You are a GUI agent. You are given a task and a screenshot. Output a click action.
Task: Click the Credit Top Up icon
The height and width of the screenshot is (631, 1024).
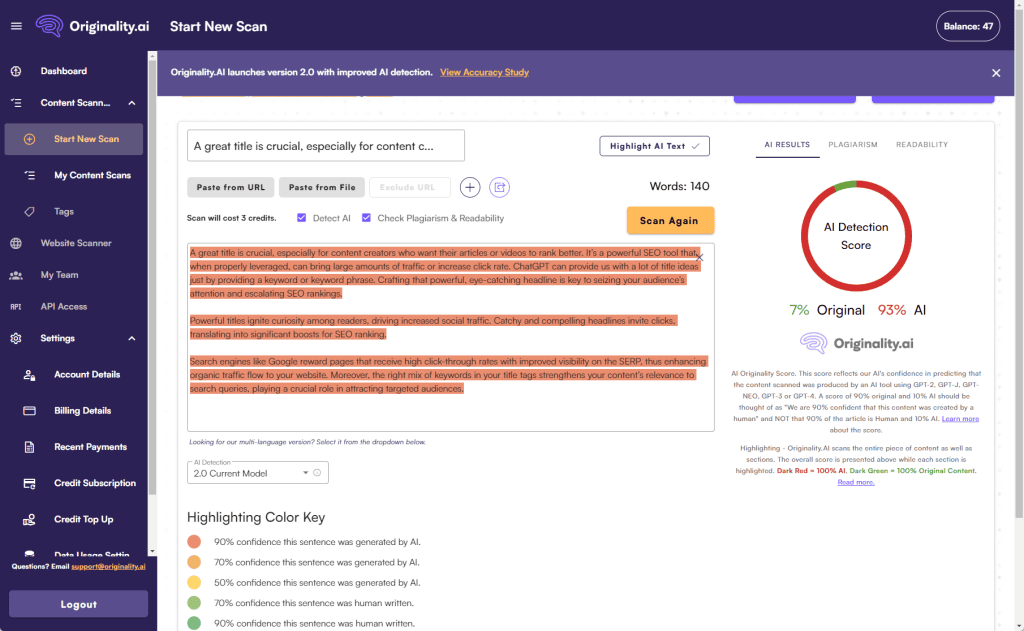[x=29, y=520]
